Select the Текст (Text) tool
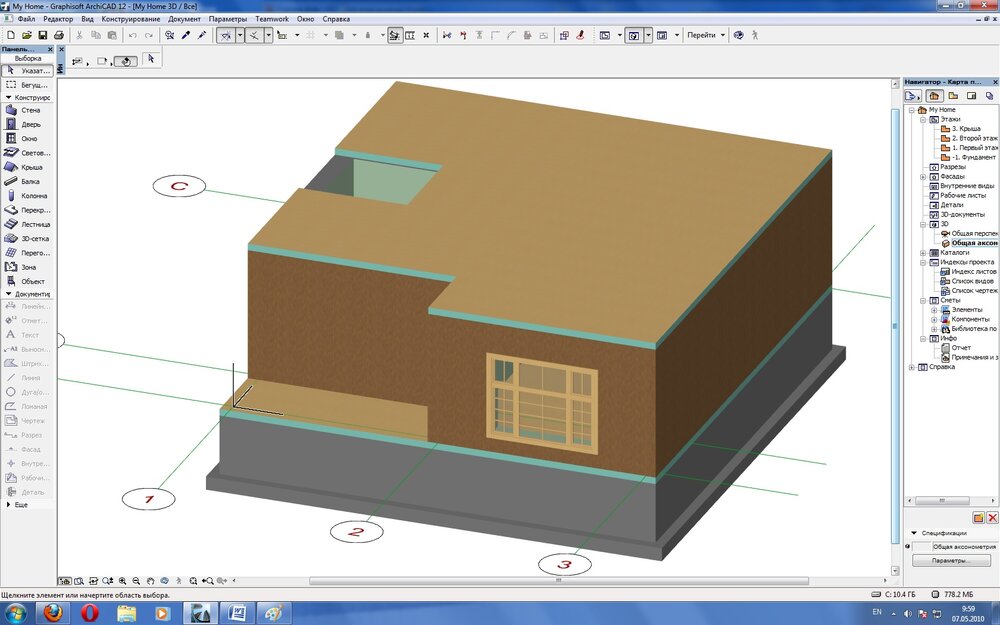1000x625 pixels. [x=30, y=336]
